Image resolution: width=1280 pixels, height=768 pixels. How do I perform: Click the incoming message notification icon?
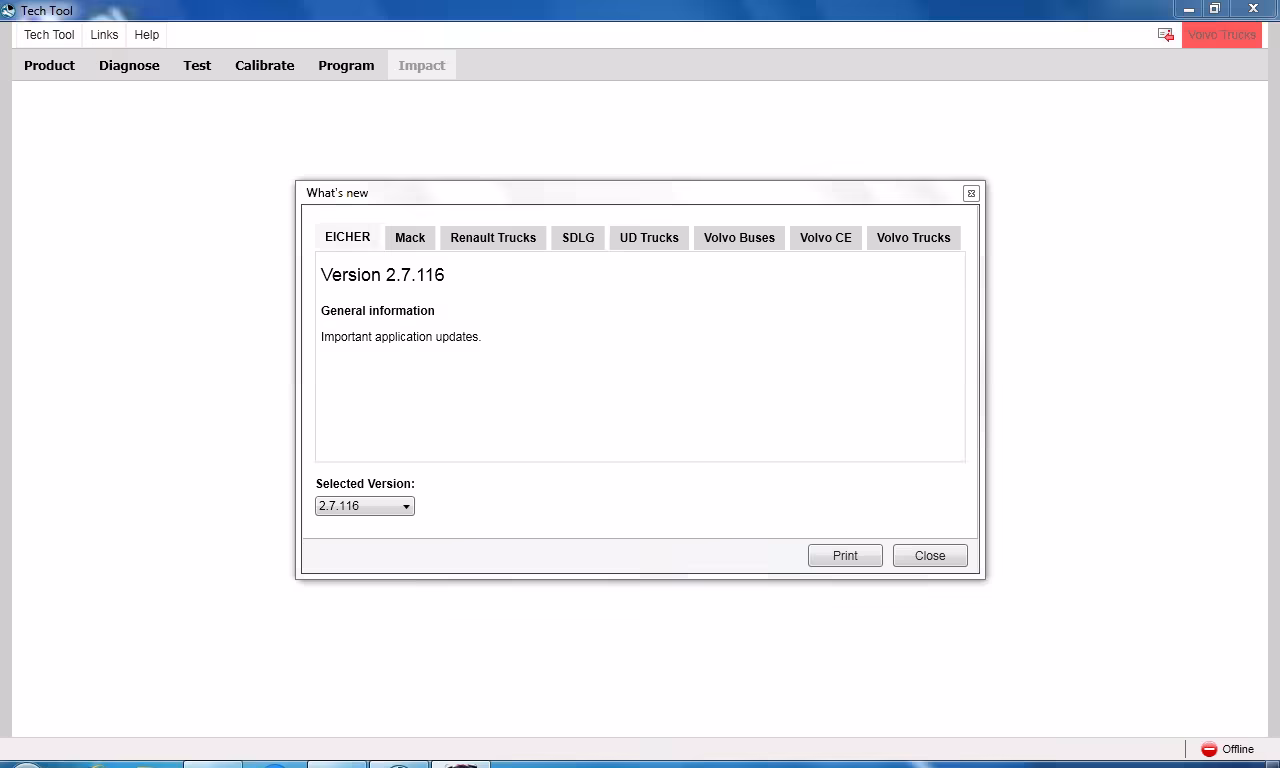(x=1166, y=35)
